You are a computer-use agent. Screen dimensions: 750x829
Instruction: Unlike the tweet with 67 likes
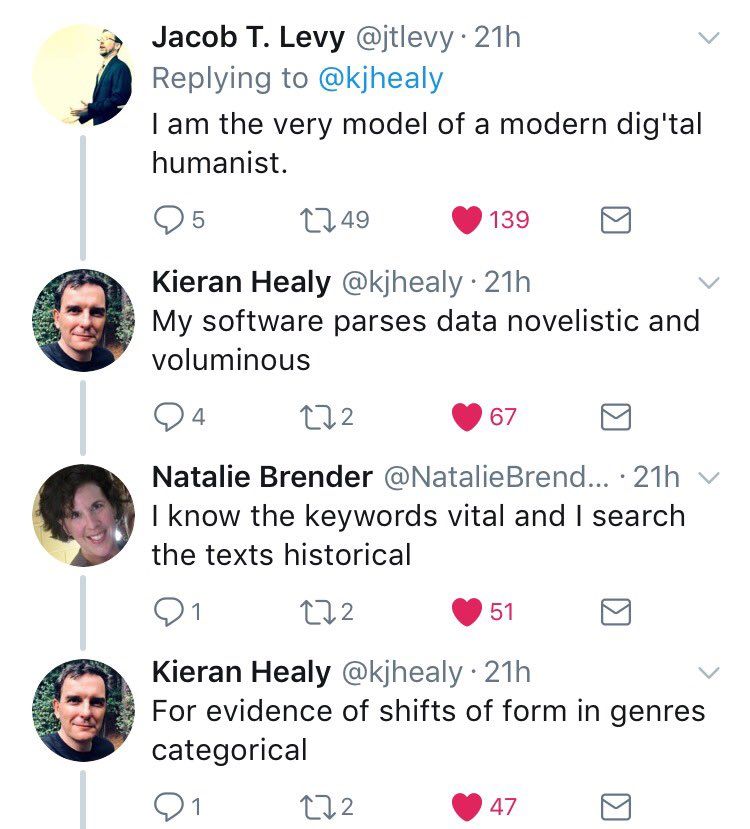coord(466,416)
